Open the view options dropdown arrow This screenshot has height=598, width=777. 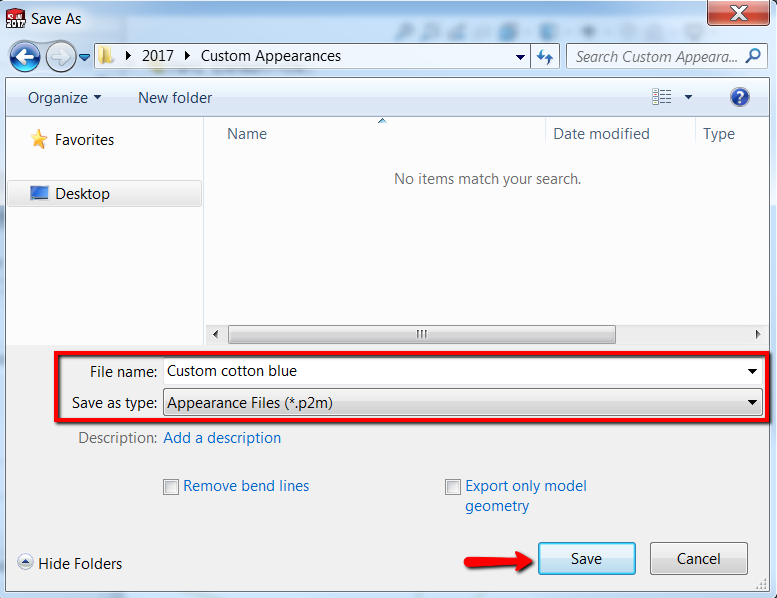point(688,97)
